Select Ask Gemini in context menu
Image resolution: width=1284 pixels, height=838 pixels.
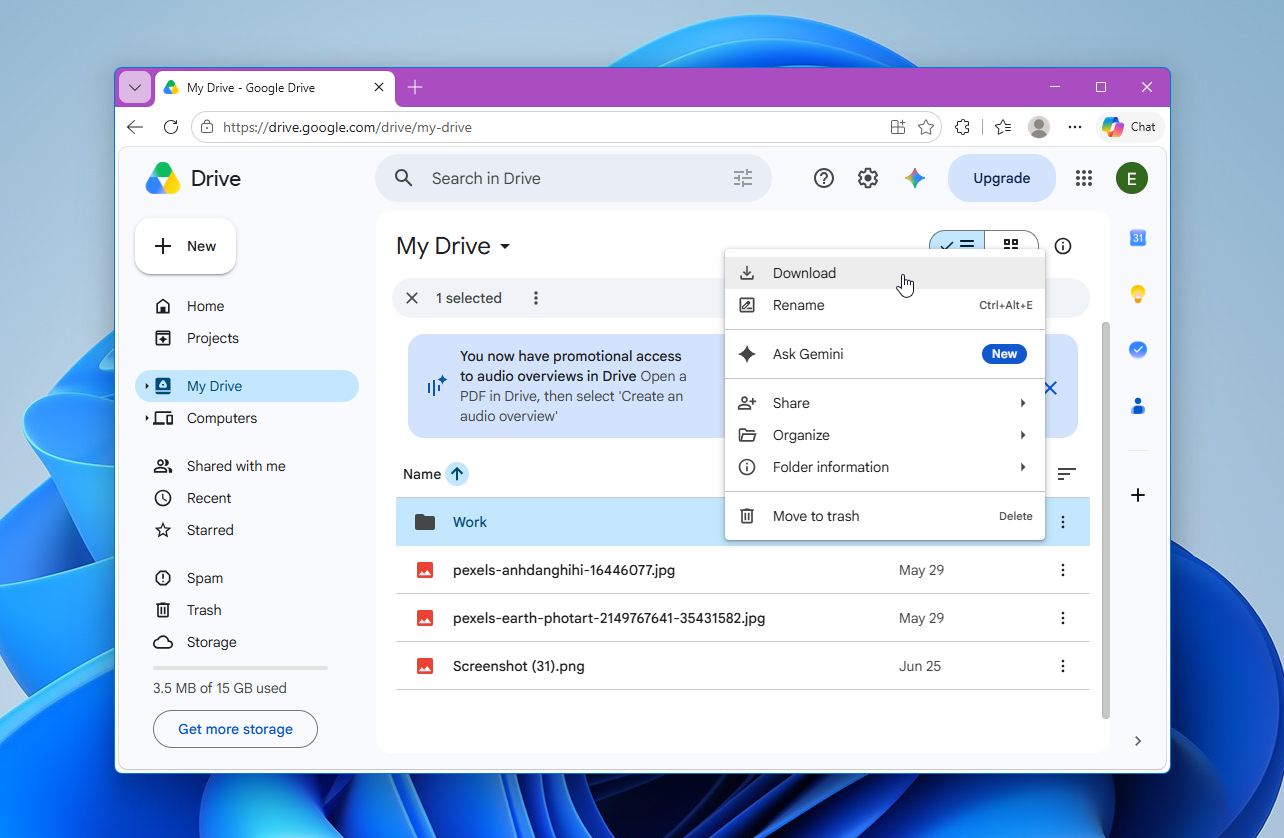point(885,354)
